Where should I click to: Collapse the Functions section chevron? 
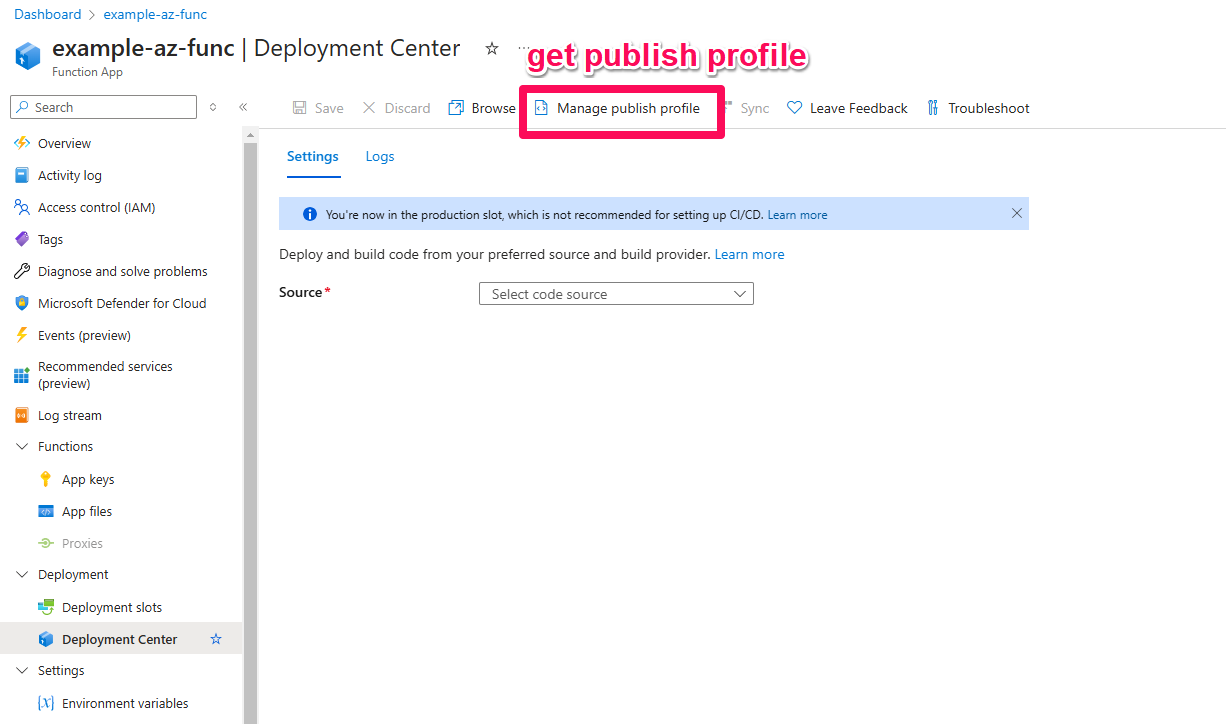[x=22, y=447]
